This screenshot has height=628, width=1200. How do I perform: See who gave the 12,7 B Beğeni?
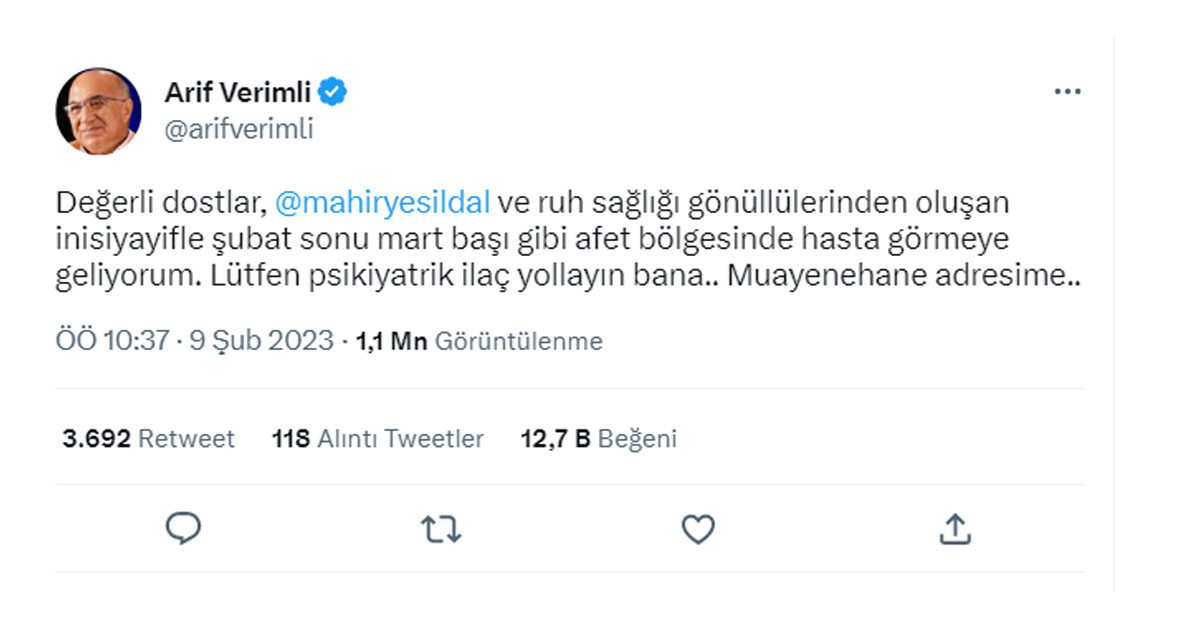click(598, 438)
